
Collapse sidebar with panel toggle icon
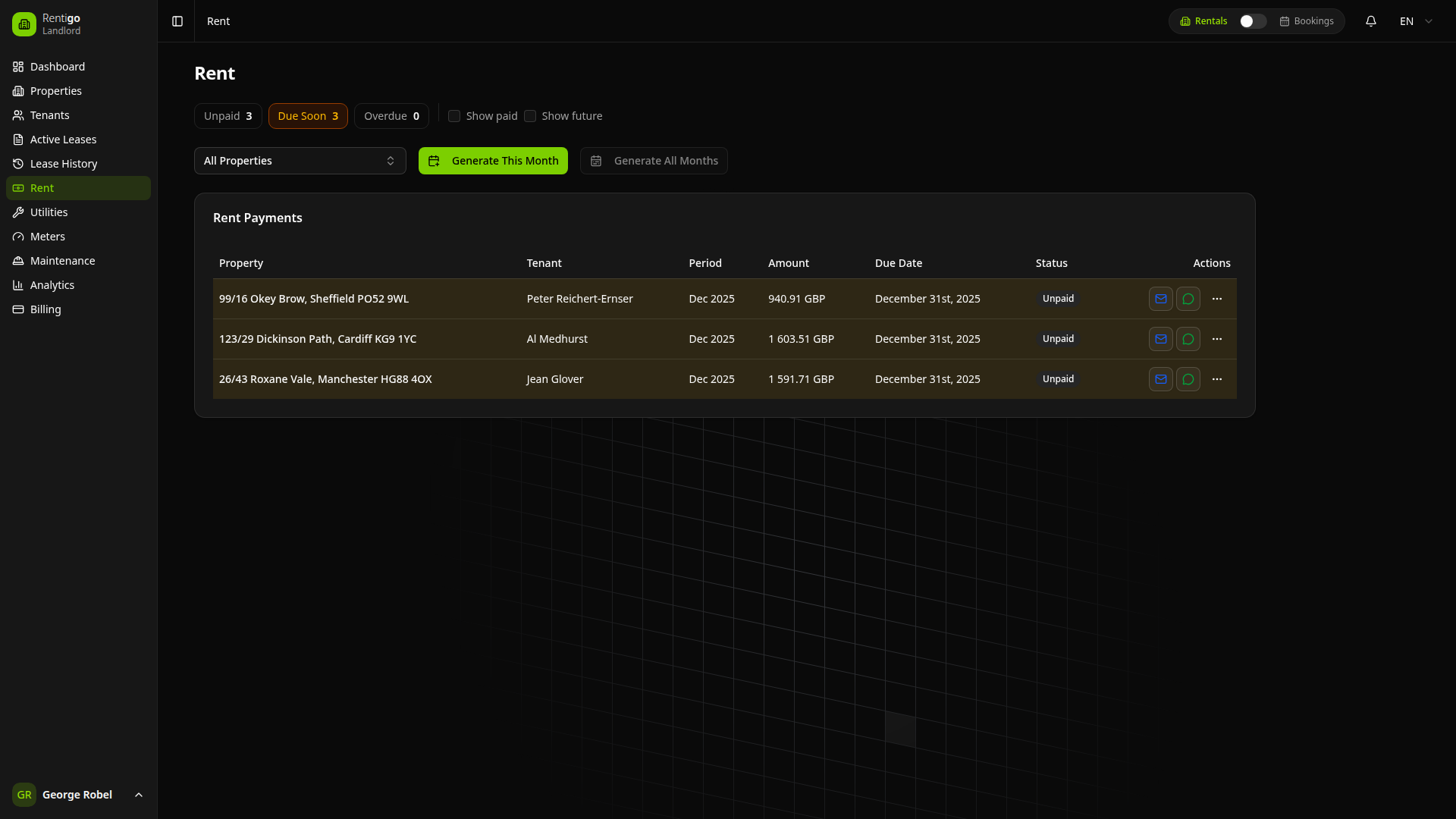pyautogui.click(x=177, y=21)
